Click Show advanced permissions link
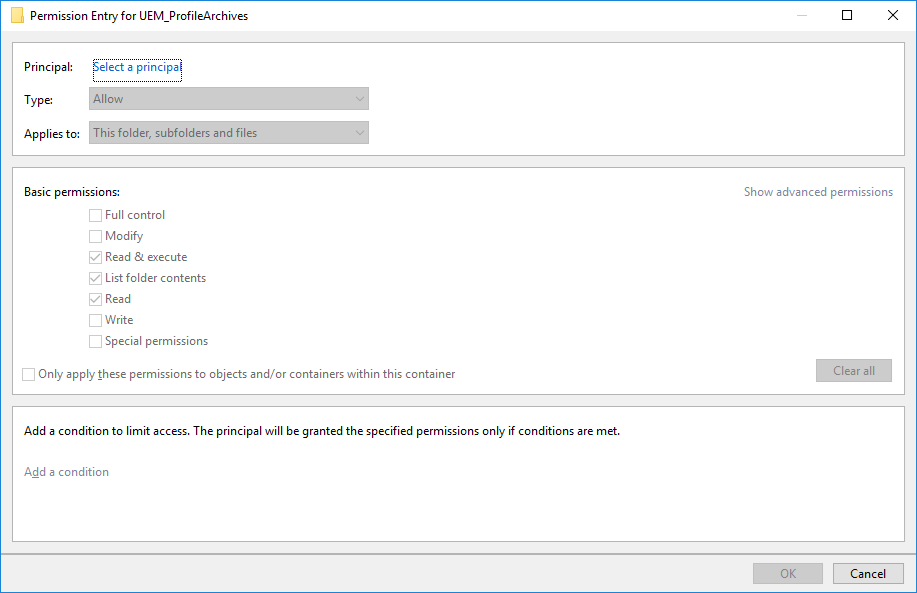 click(818, 192)
